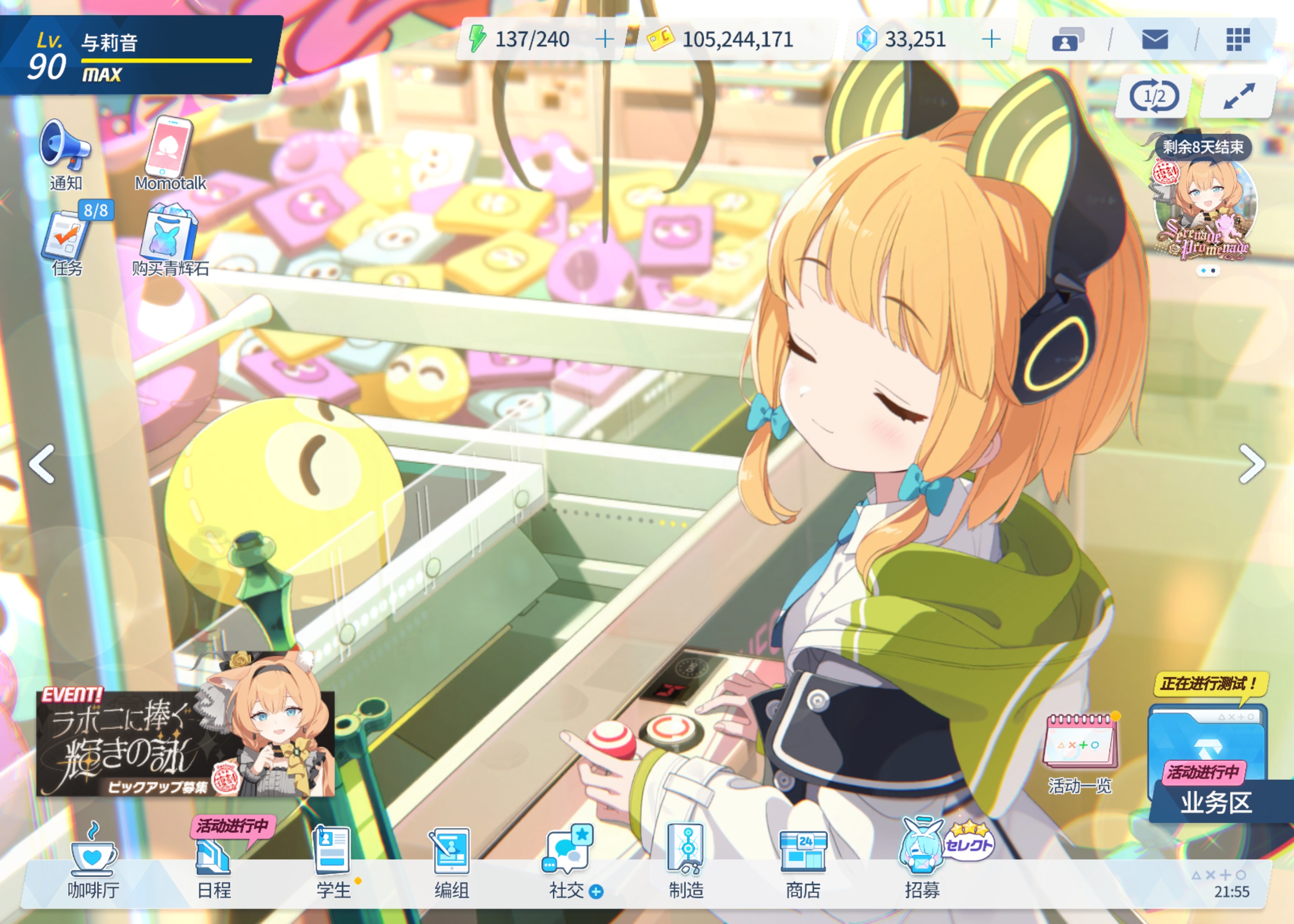Toggle fullscreen with the expand arrows
1294x924 pixels.
(x=1238, y=97)
